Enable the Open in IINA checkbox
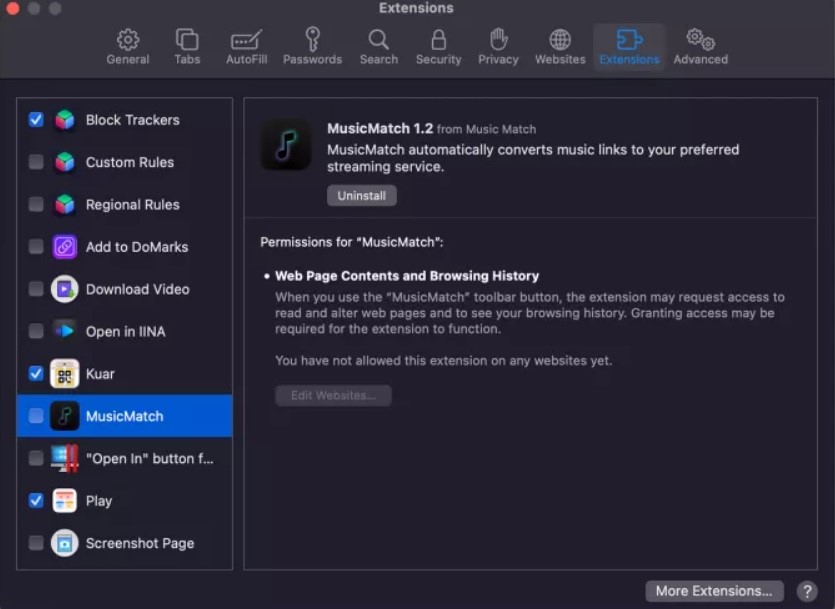Viewport: 835px width, 609px height. click(36, 331)
